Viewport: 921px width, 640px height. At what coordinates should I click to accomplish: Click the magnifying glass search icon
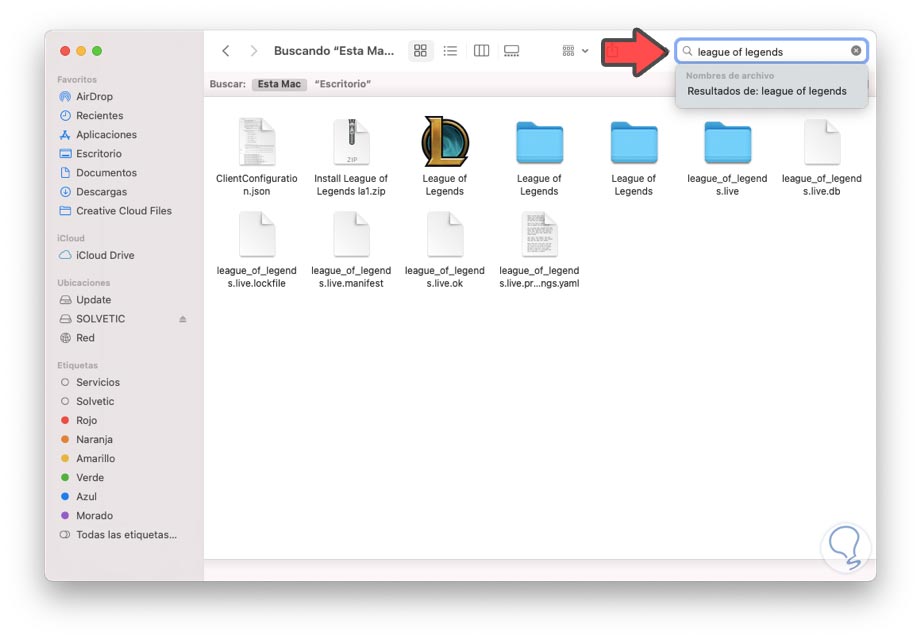(x=687, y=51)
